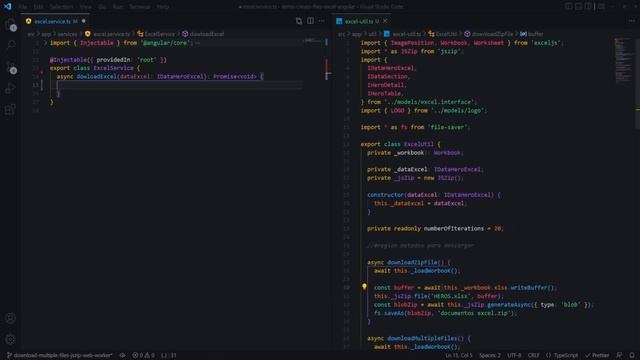This screenshot has height=360, width=640.
Task: Click the empty line 15 in left editor
Action: coord(180,85)
